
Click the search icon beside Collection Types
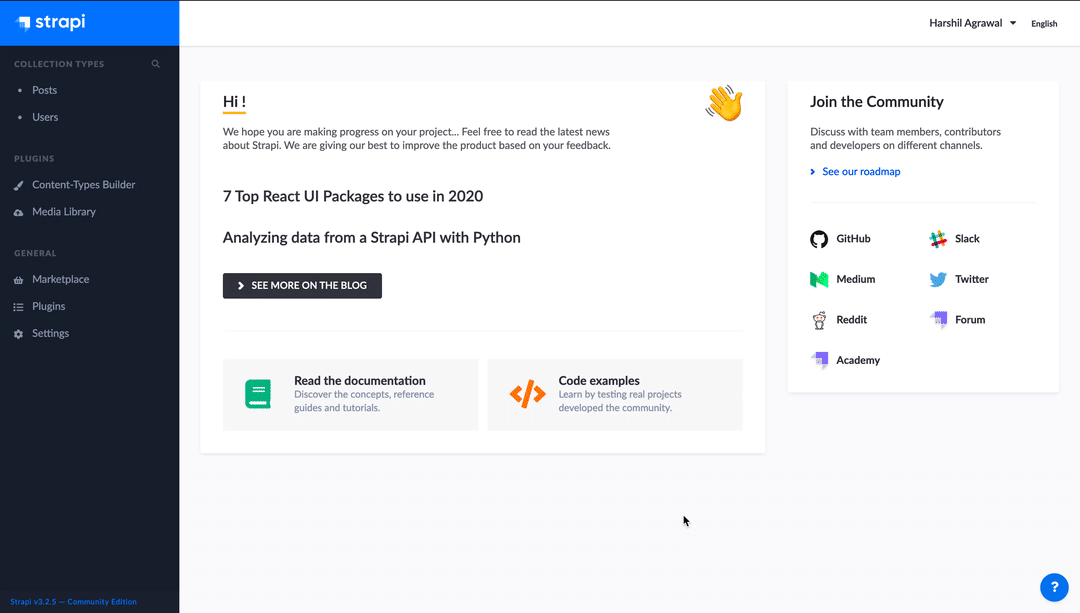[x=155, y=64]
